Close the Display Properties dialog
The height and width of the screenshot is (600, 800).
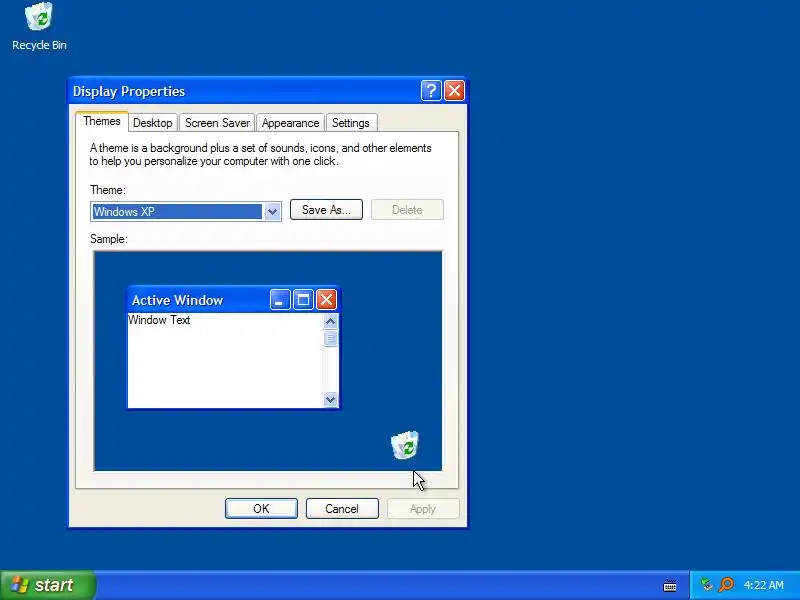454,91
